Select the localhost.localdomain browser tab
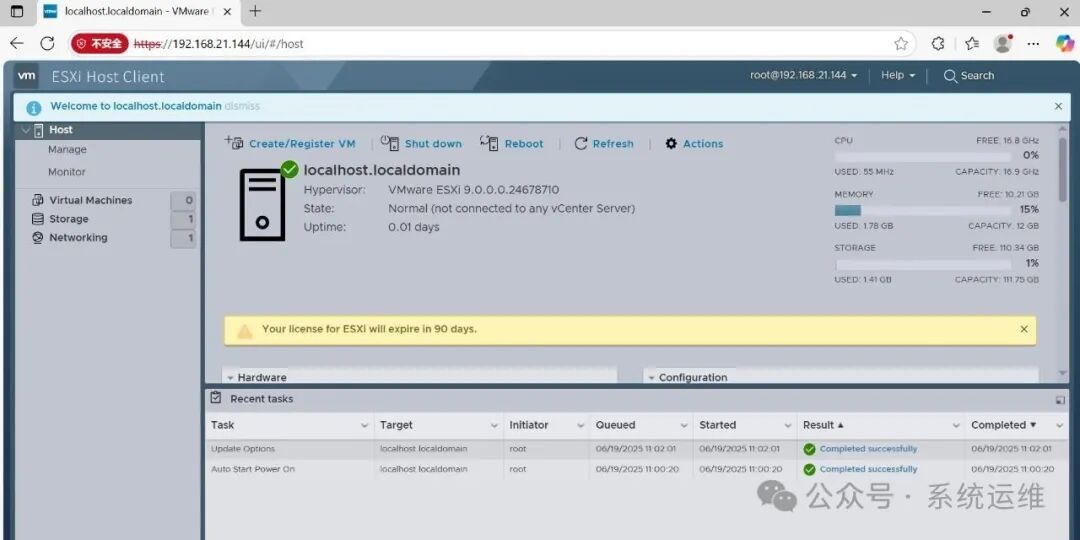This screenshot has width=1080, height=540. tap(138, 12)
